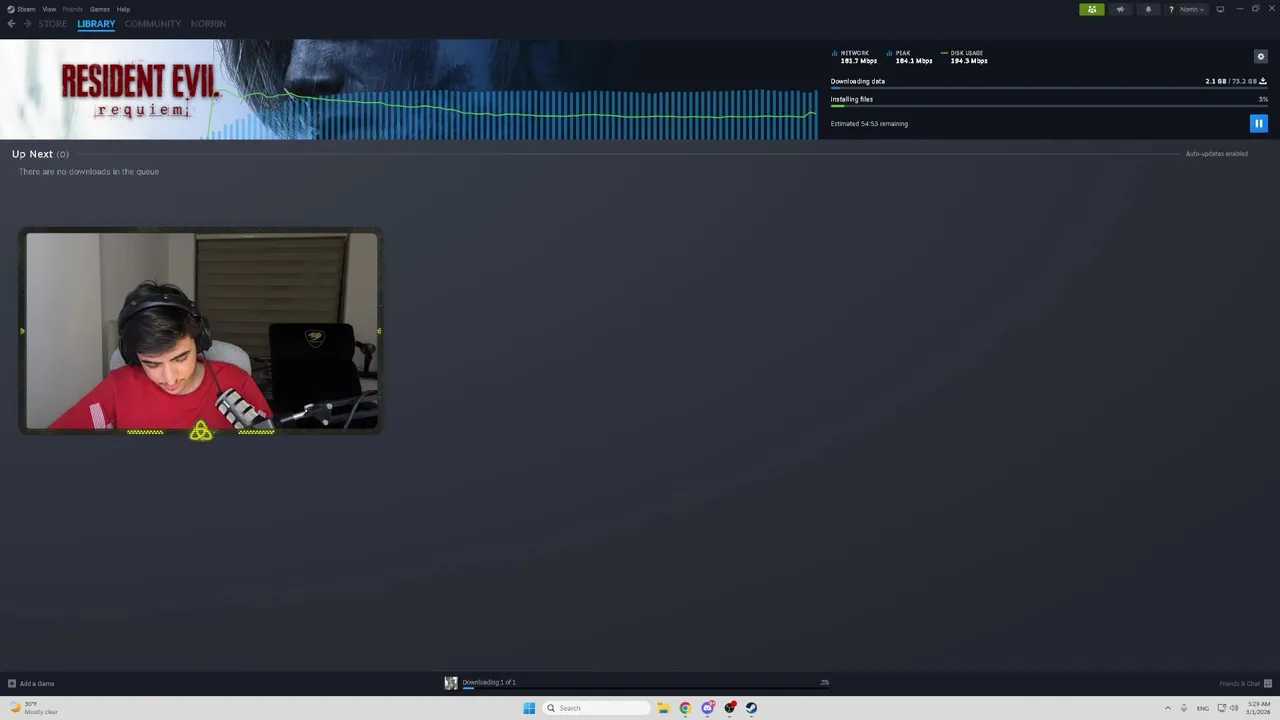
Task: Go back with the left arrow
Action: click(x=12, y=24)
